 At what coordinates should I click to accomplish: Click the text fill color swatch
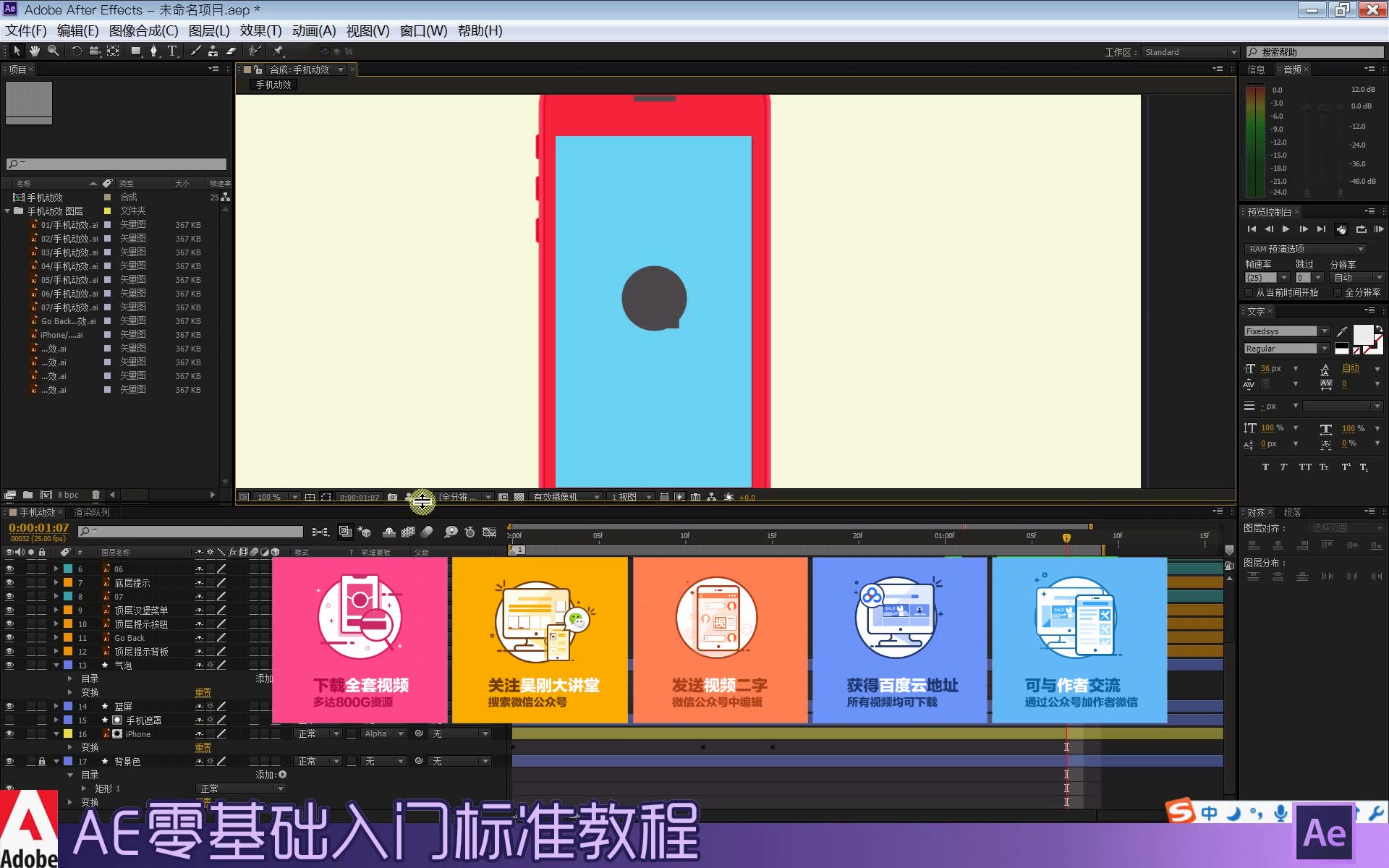(x=1362, y=333)
